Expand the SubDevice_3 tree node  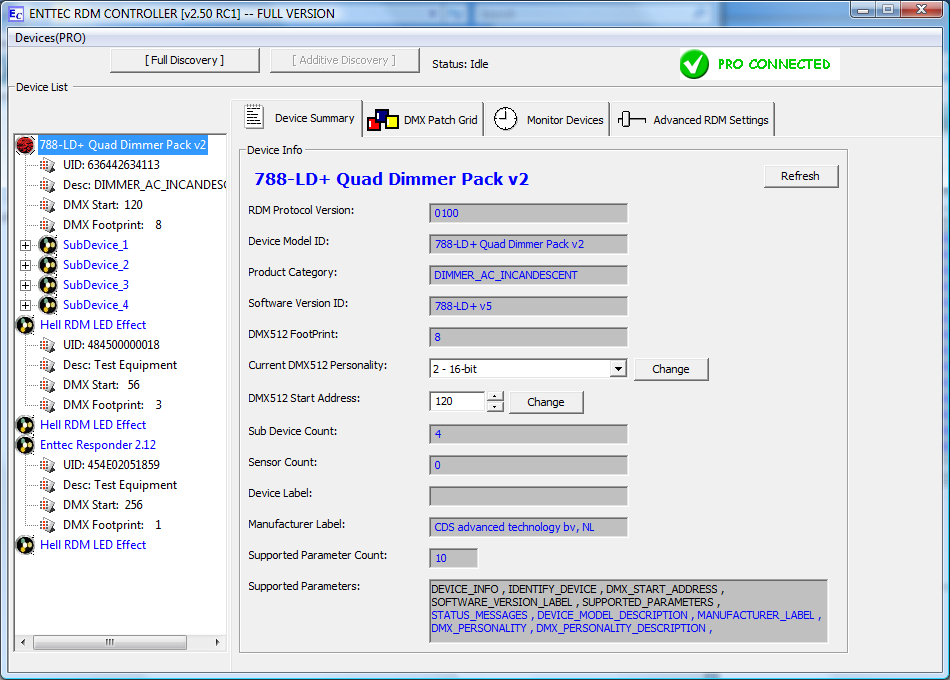click(x=25, y=285)
